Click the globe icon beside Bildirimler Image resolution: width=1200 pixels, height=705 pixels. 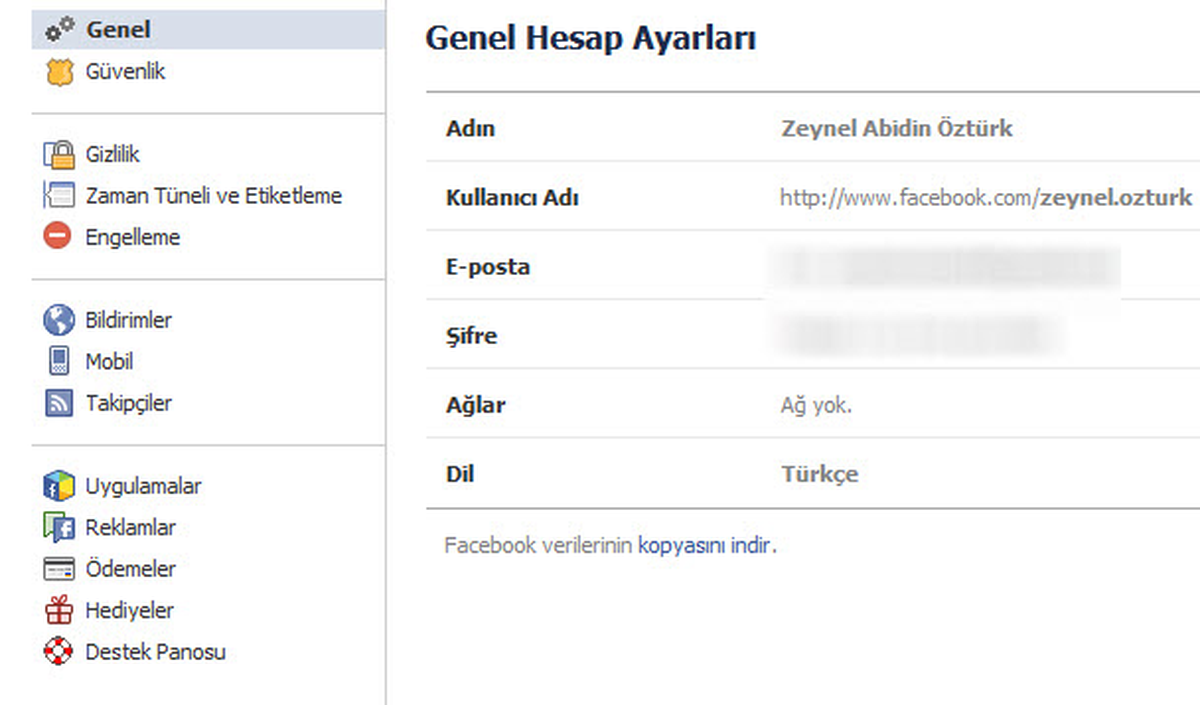pos(59,320)
